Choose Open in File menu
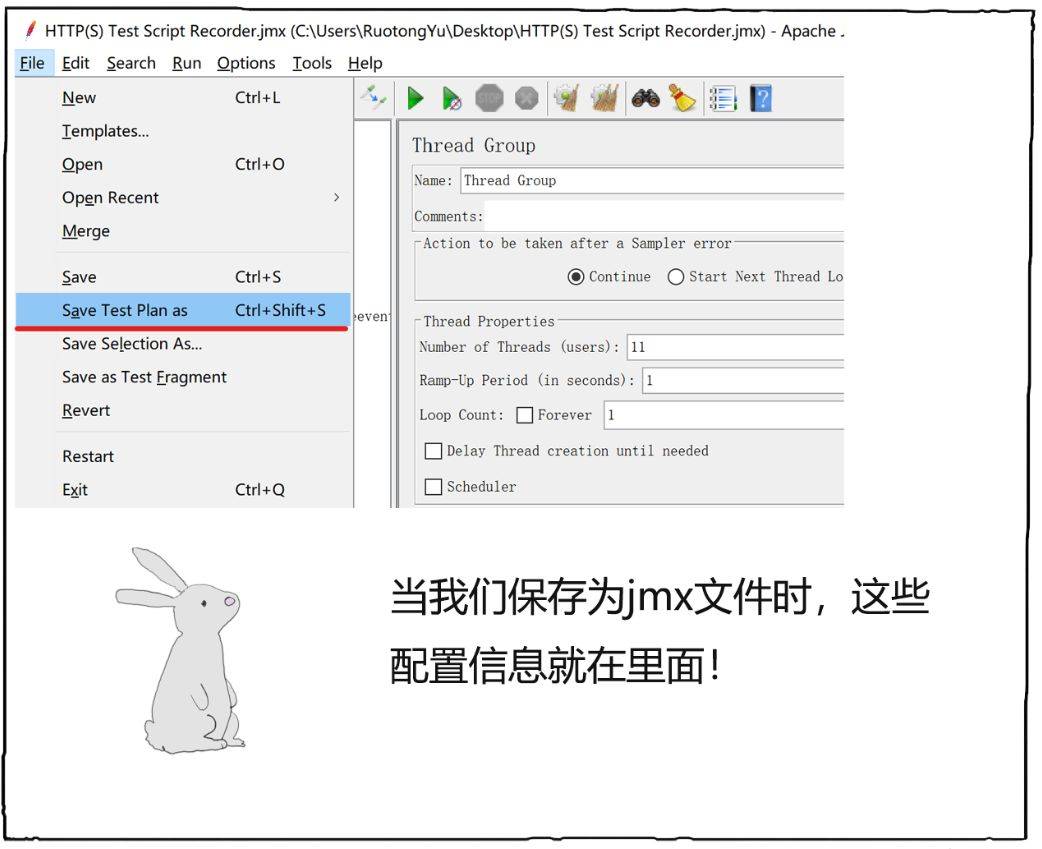 click(183, 164)
